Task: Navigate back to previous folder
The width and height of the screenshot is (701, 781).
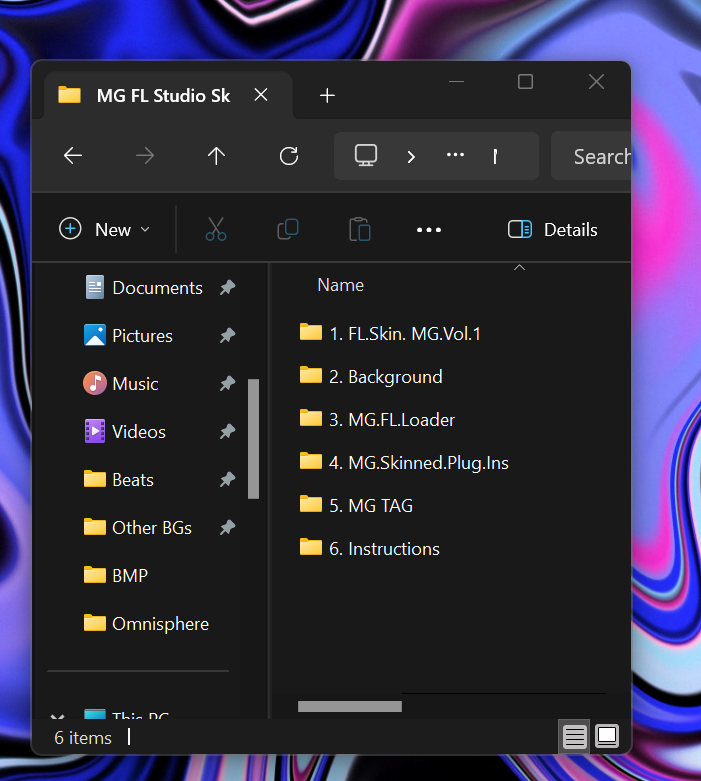Action: [72, 155]
